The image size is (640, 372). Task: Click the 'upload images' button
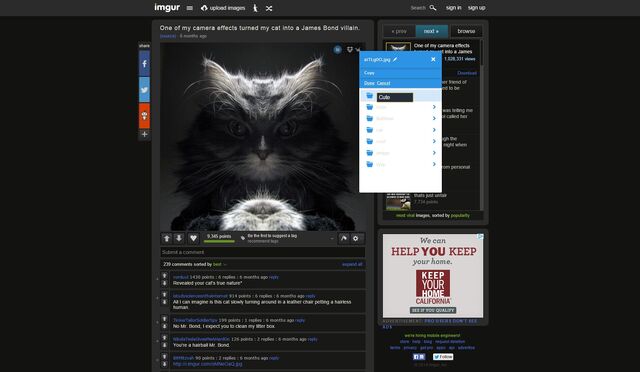[x=223, y=8]
